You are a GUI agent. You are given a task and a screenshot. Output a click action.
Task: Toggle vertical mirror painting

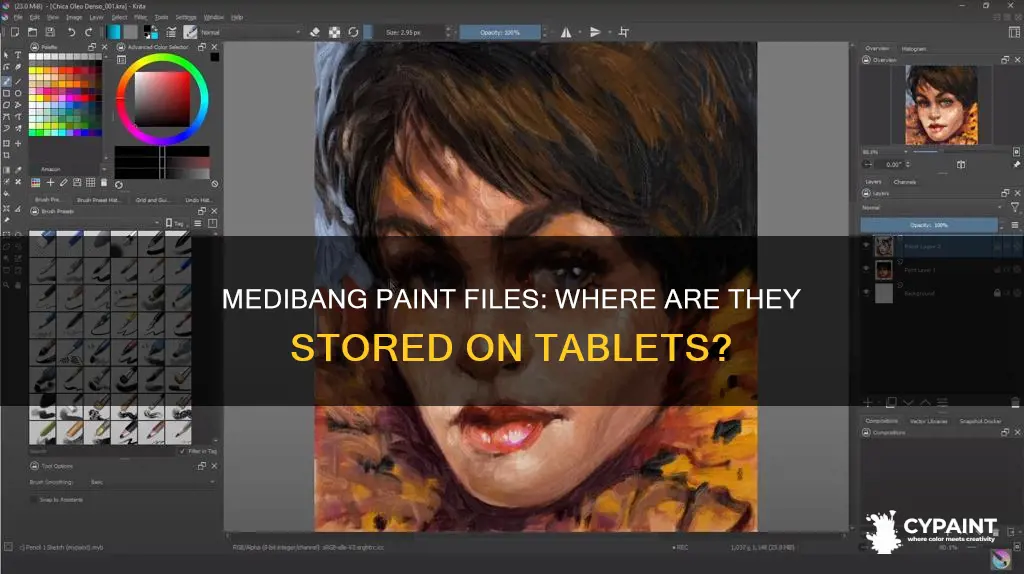point(595,32)
